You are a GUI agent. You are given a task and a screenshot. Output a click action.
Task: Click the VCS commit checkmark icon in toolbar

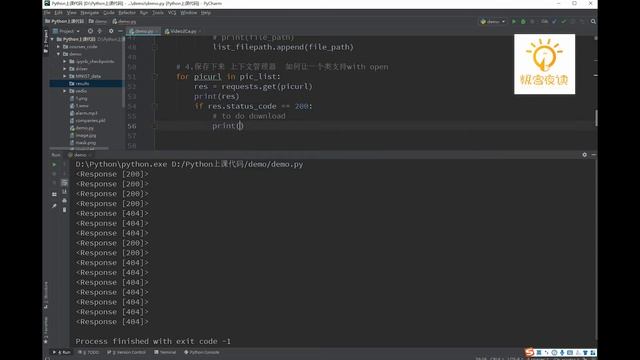point(564,21)
